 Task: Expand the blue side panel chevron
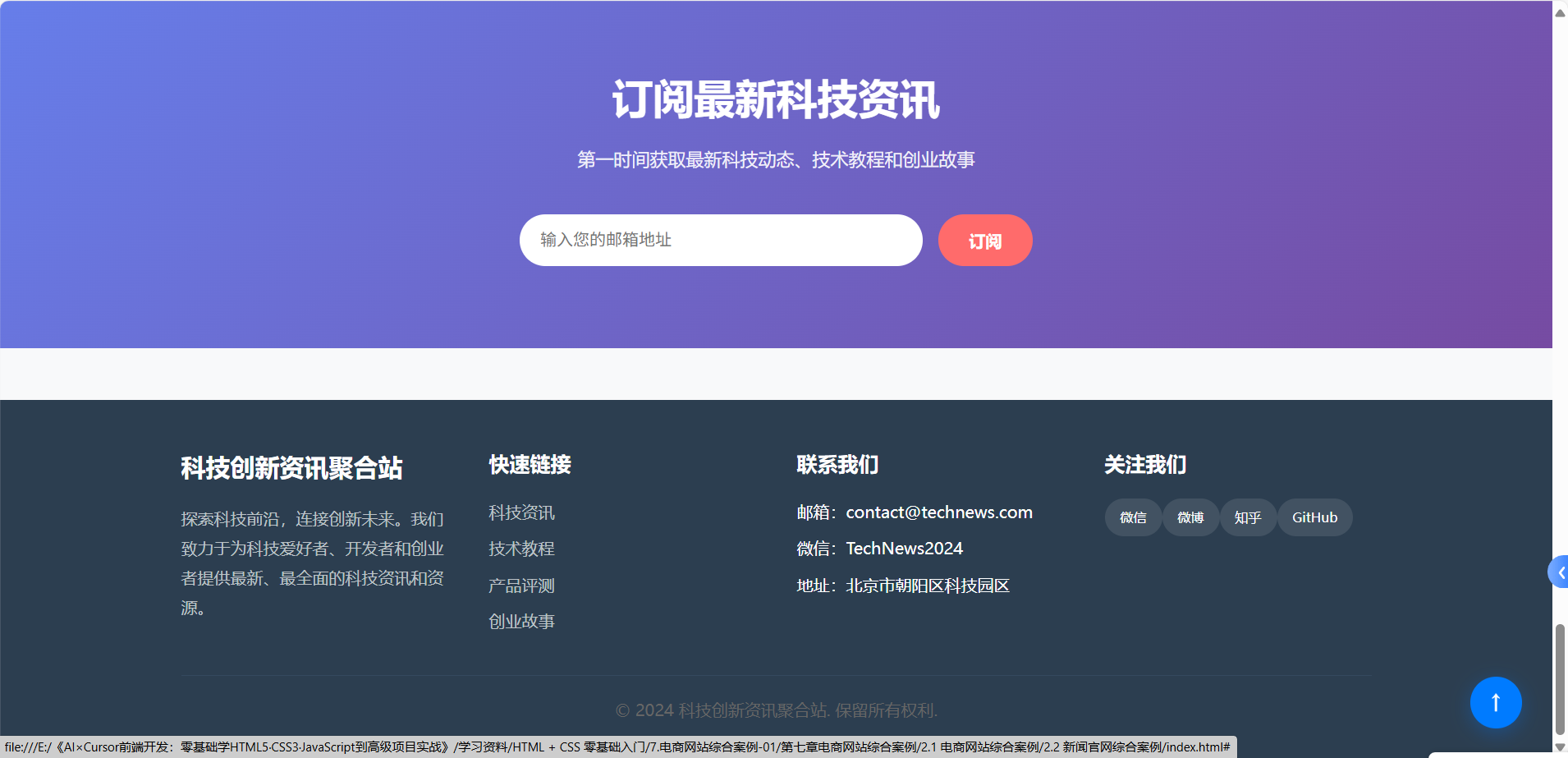[x=1560, y=572]
